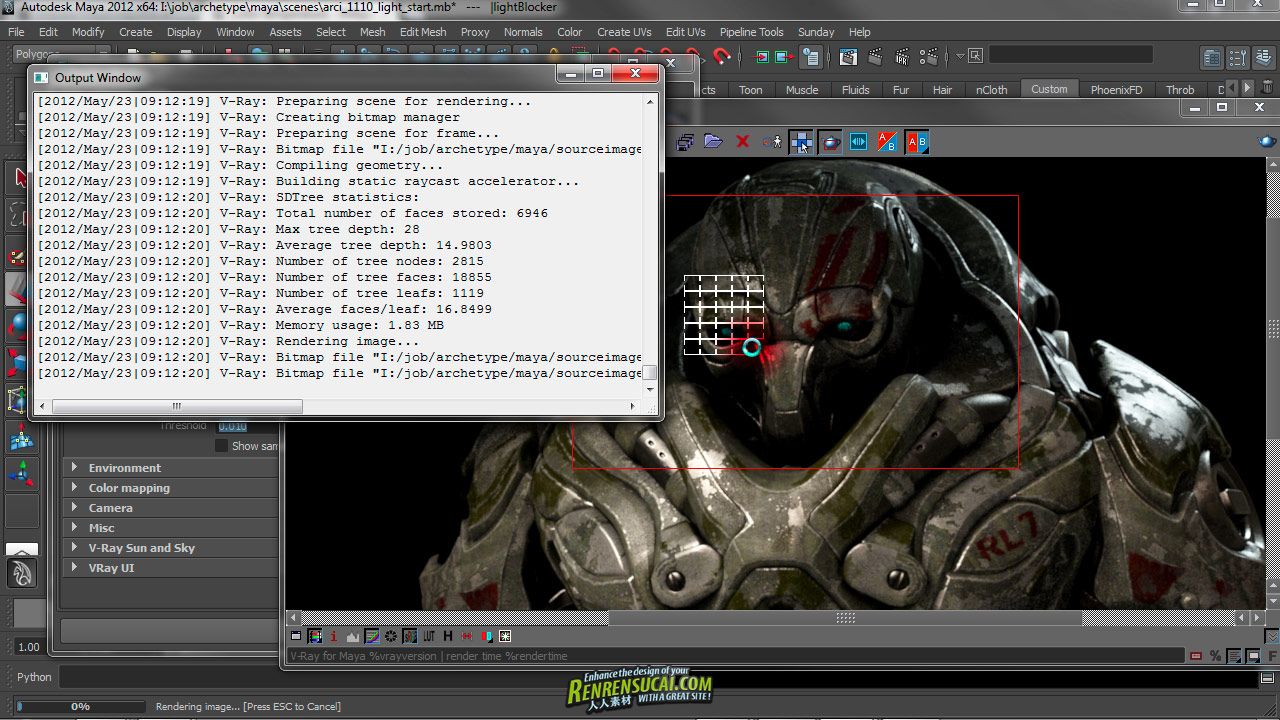Open the Polygons menu set dropdown
Viewport: 1280px width, 720px height.
tap(60, 54)
